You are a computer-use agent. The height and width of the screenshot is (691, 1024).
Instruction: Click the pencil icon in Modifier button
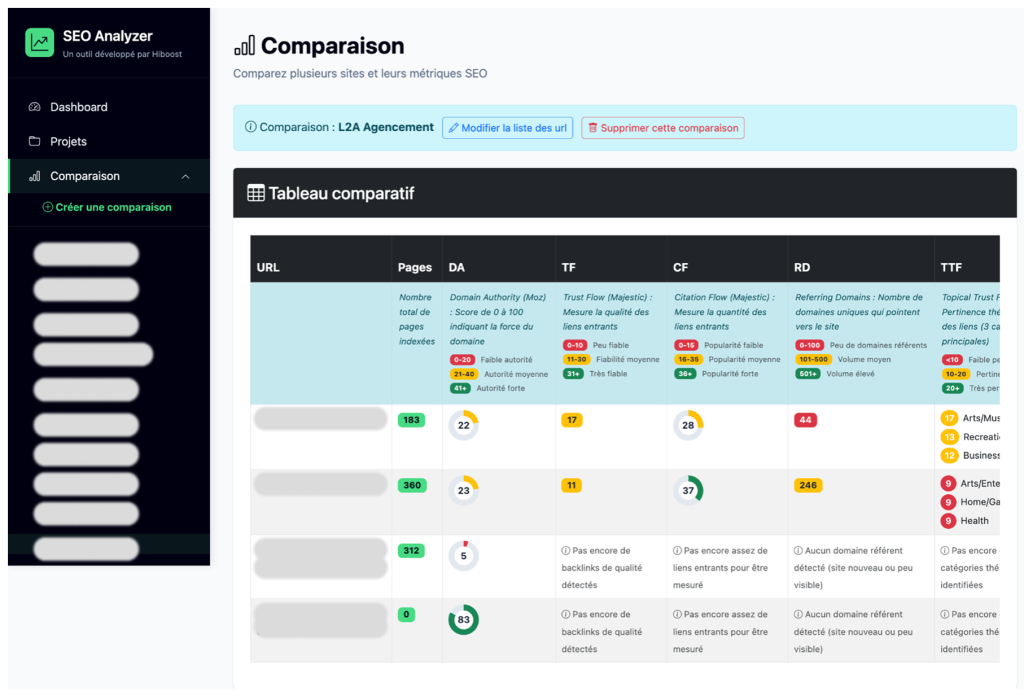453,128
